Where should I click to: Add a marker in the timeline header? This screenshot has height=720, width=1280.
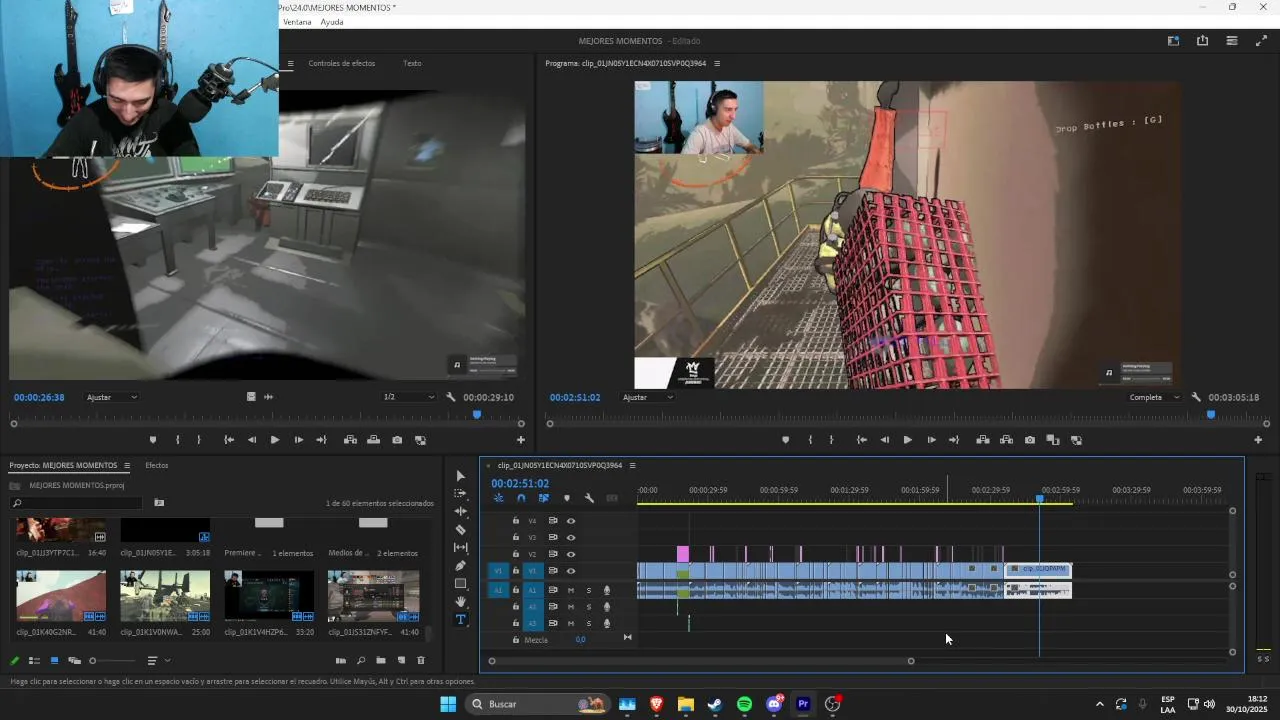[567, 498]
